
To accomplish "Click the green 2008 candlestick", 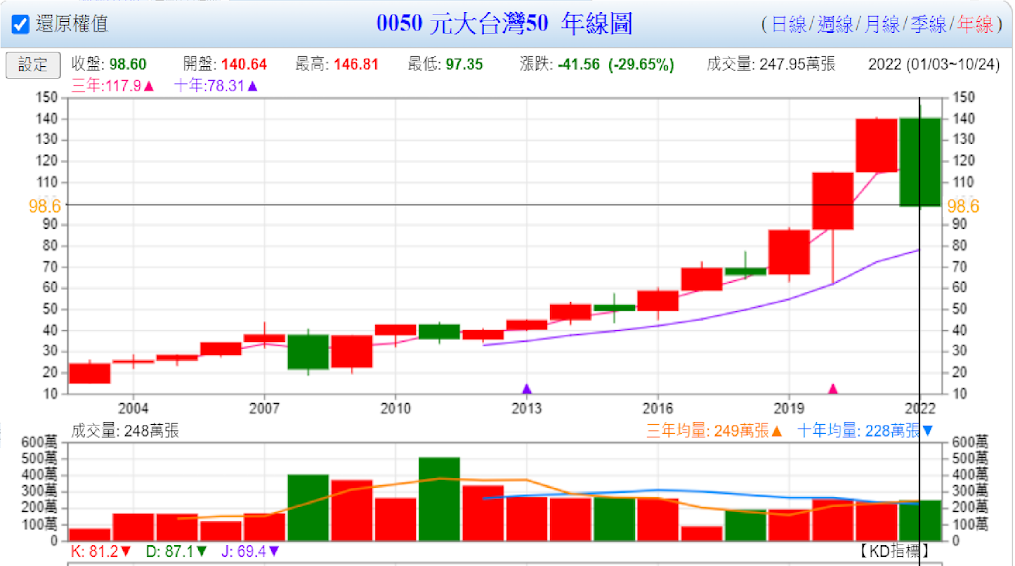I will coord(308,352).
